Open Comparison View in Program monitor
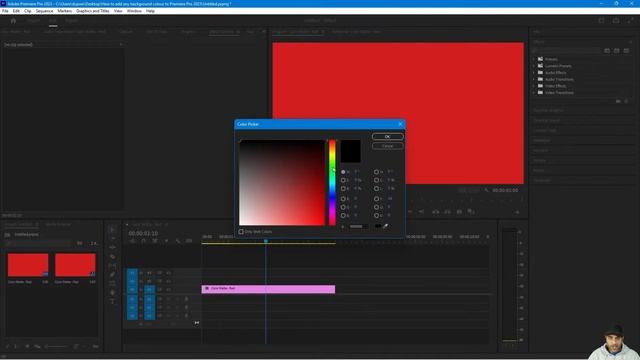Image resolution: width=640 pixels, height=360 pixels. [x=471, y=211]
